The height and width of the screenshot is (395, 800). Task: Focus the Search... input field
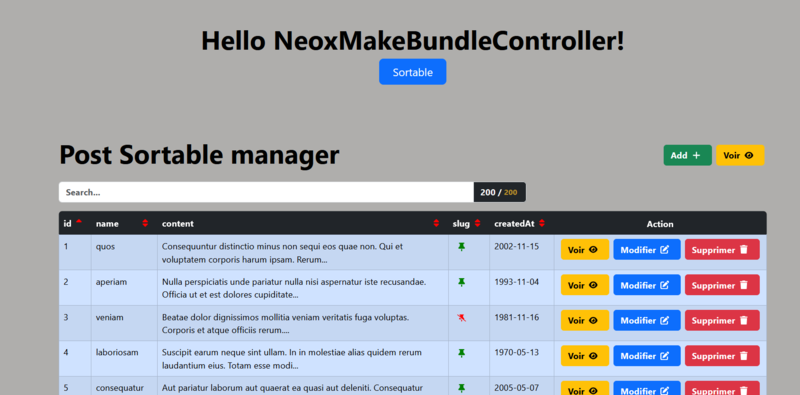click(x=266, y=192)
